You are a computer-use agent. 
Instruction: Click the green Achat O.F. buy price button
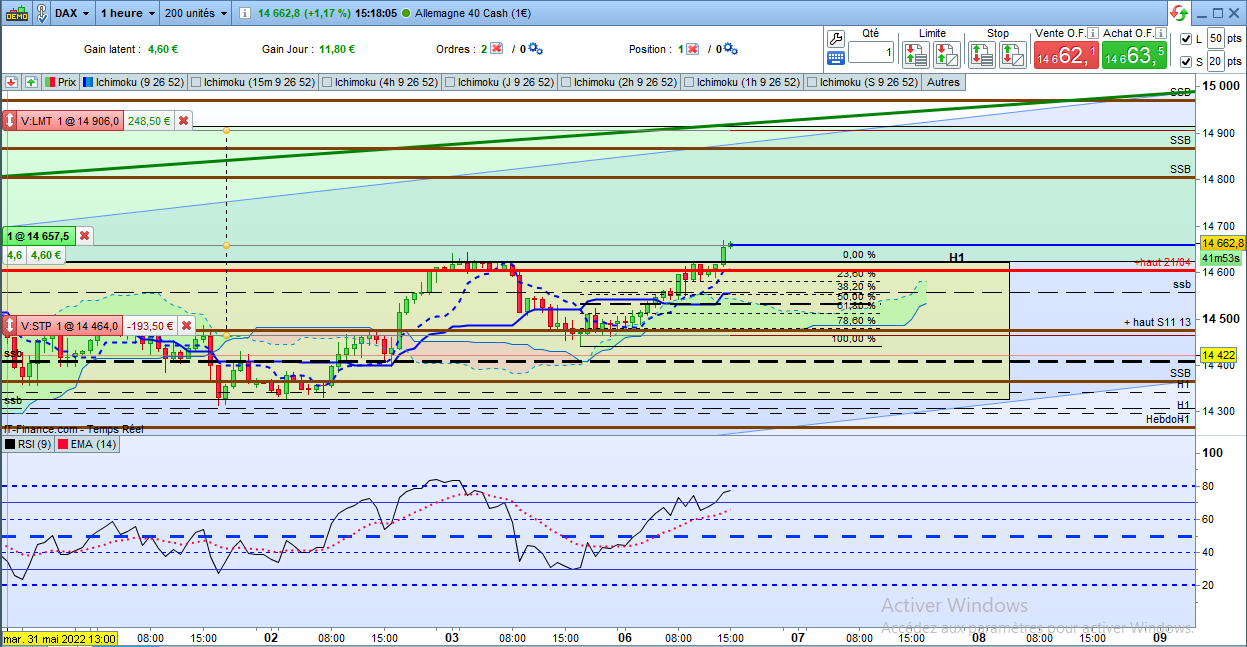1134,56
